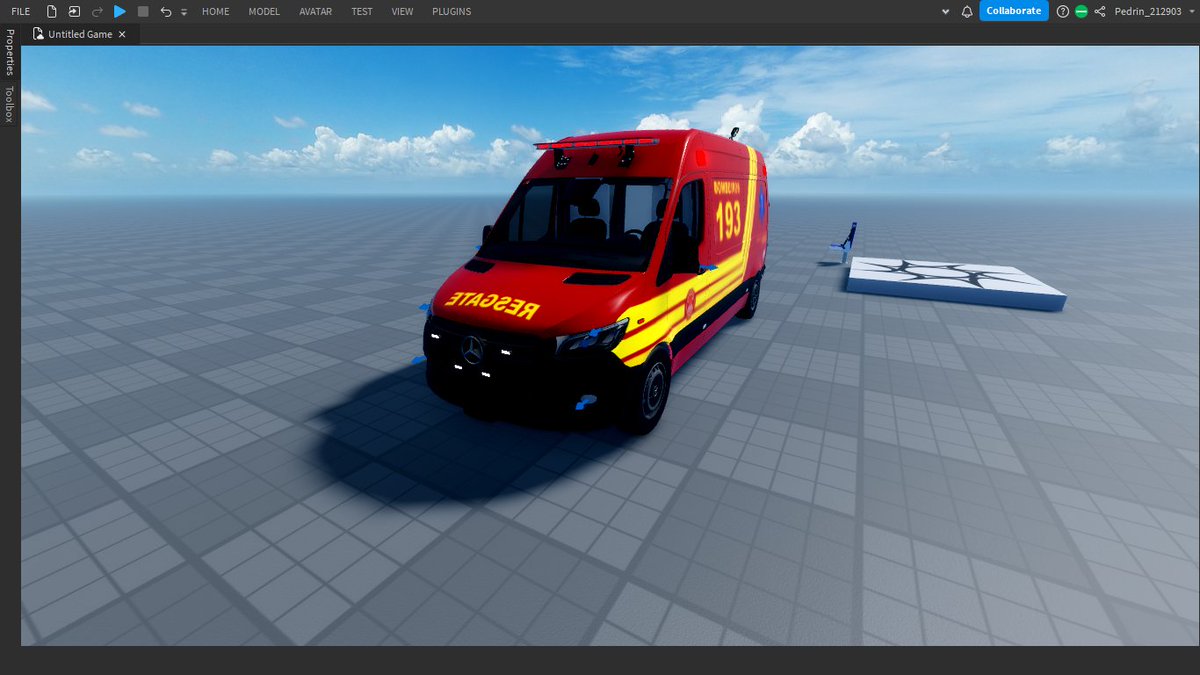
Task: Click the New file icon
Action: pyautogui.click(x=52, y=12)
